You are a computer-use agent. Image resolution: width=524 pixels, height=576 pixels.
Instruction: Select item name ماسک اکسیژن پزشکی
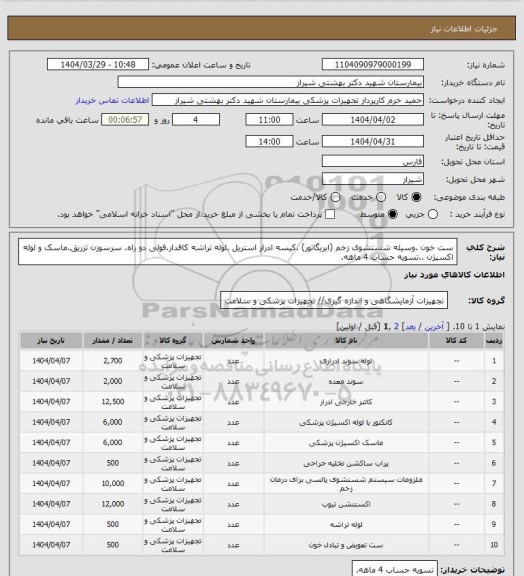[x=346, y=443]
